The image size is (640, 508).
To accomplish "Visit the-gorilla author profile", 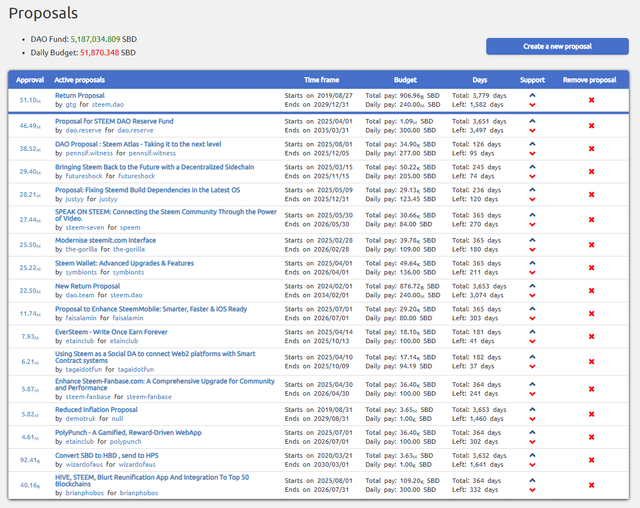I will pos(81,249).
